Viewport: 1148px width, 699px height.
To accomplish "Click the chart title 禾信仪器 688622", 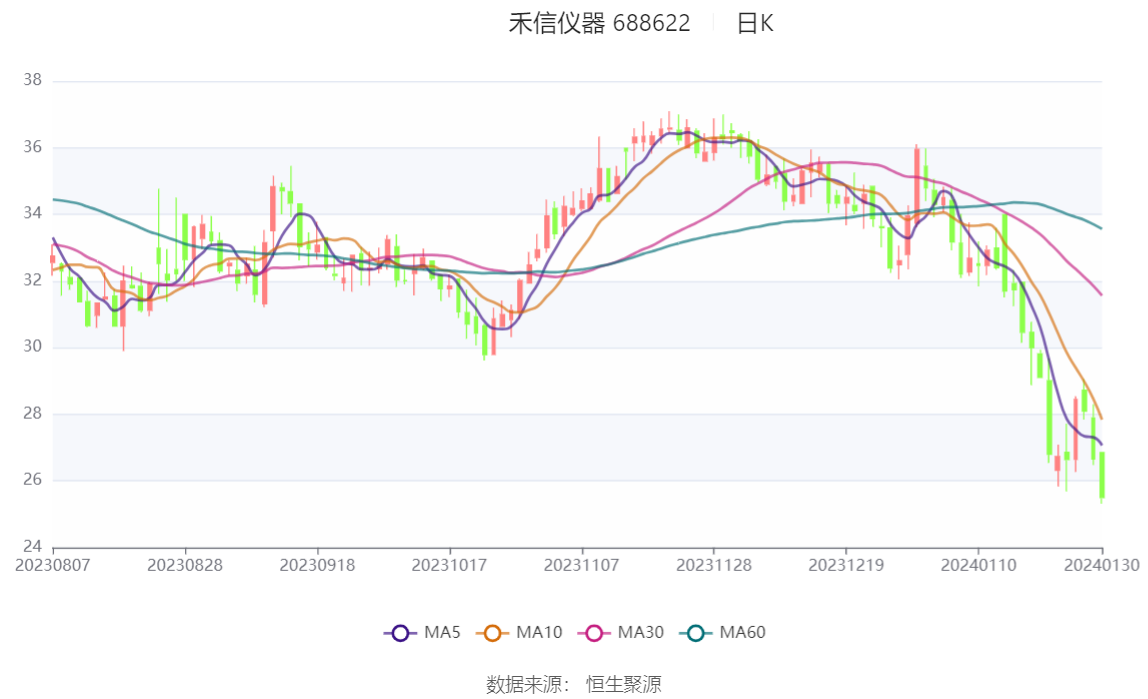I will [599, 24].
